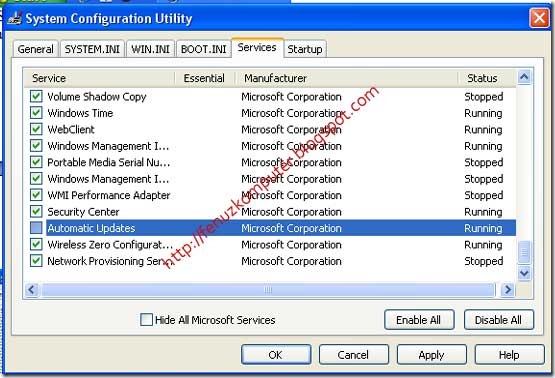Sort by the Service column header
Screen dimensions: 555x378
(x=99, y=78)
